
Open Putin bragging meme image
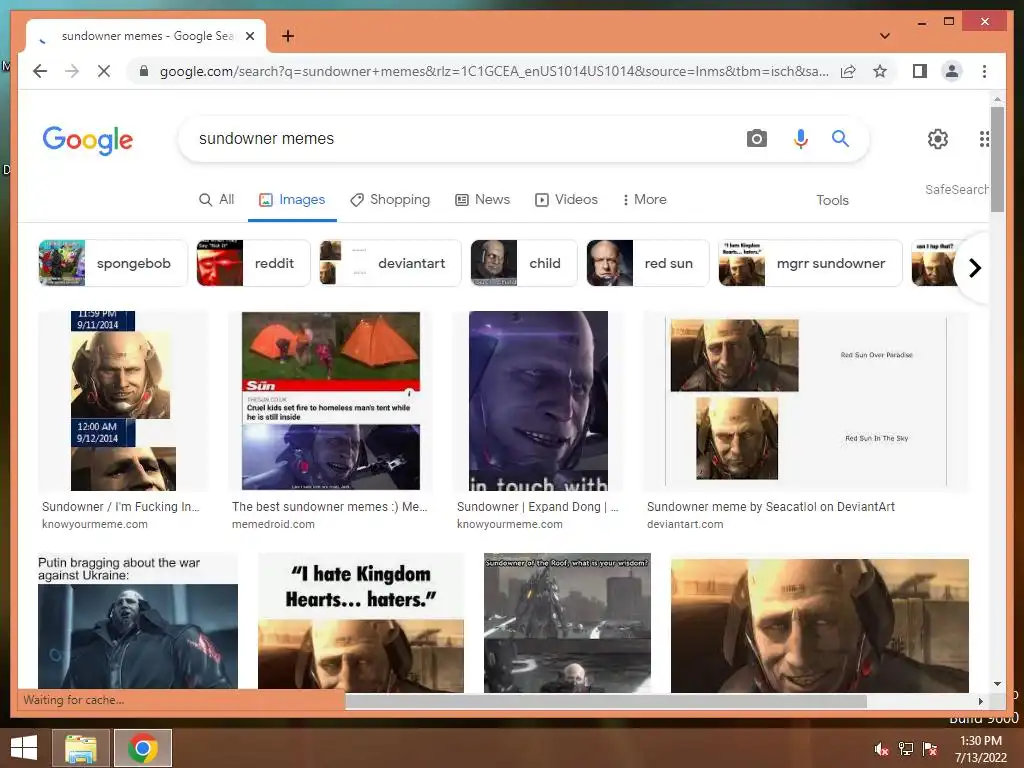138,623
